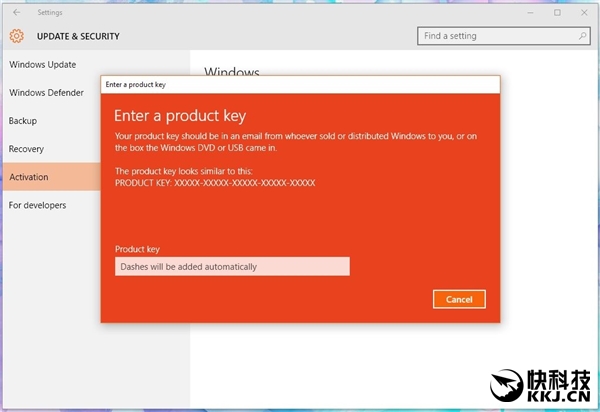600x412 pixels.
Task: Click the magnifier icon in search box
Action: [x=583, y=36]
